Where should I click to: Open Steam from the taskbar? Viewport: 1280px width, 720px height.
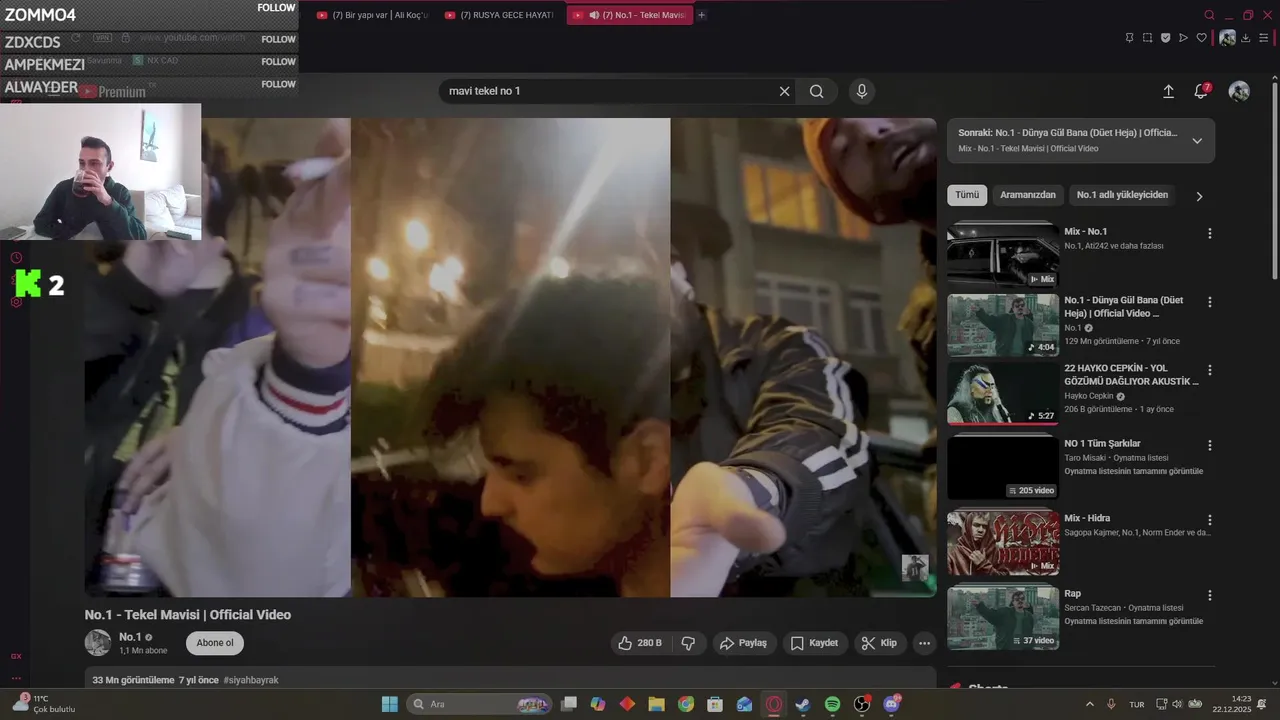[803, 705]
